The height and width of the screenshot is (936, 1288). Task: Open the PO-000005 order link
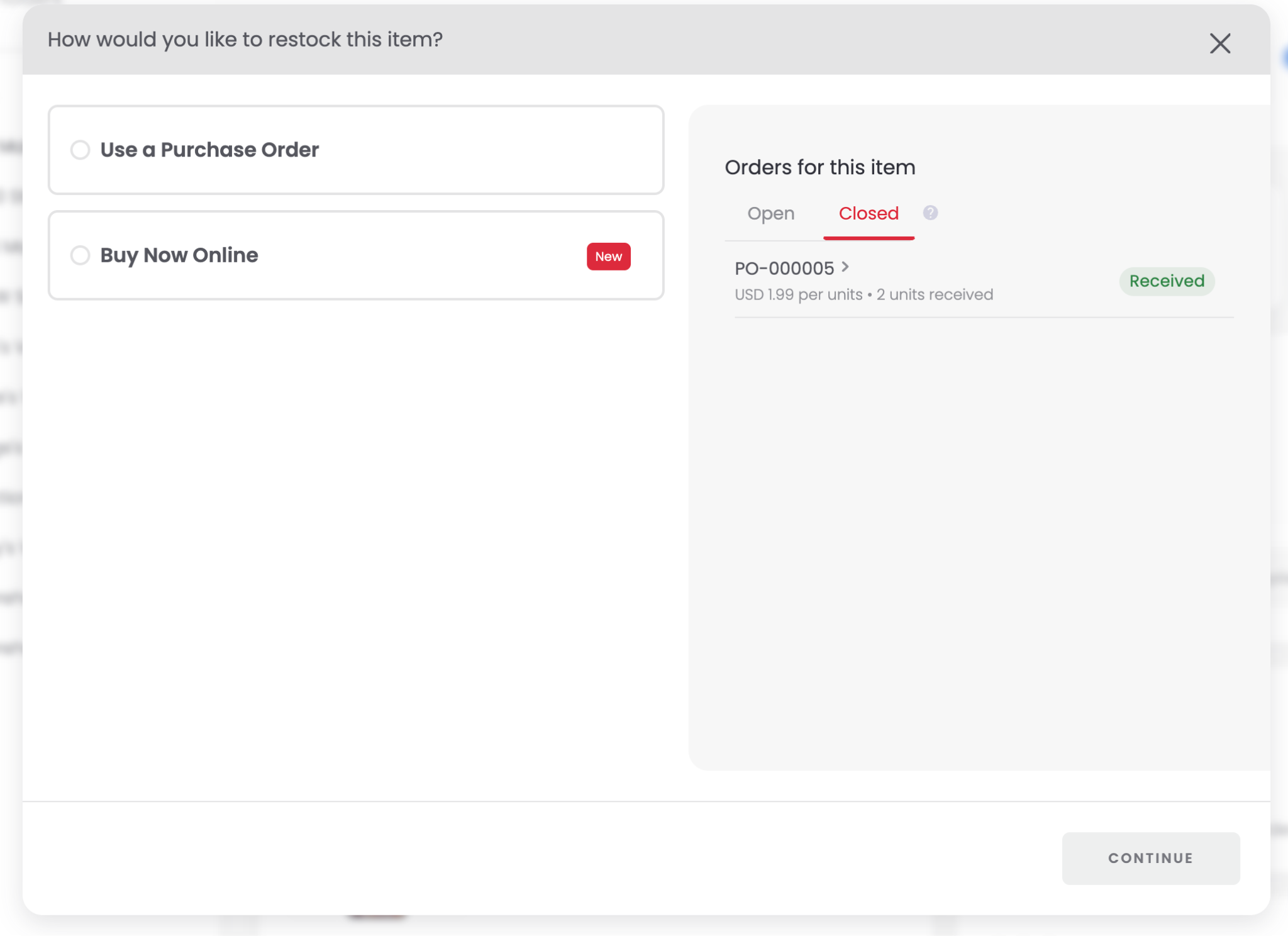(784, 269)
